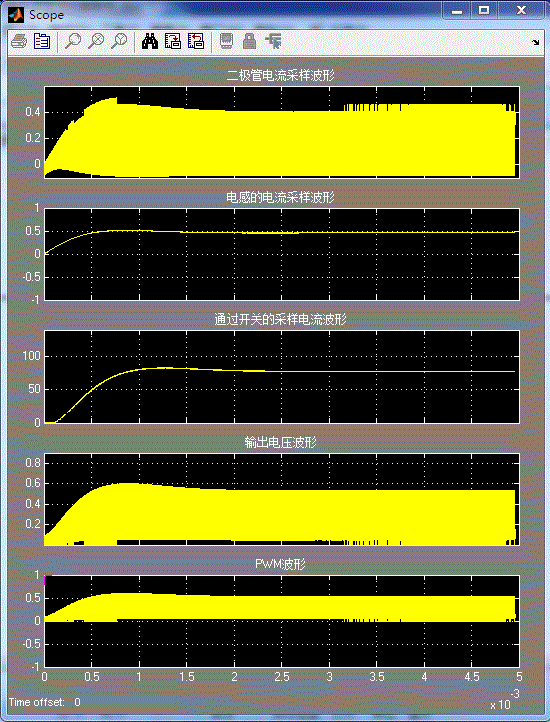
Task: Click the dock arrow at the toolbar's right end
Action: coord(536,43)
